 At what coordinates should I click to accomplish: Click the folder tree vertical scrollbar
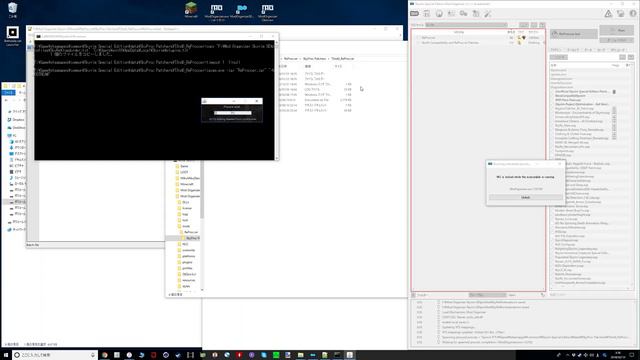(202, 227)
